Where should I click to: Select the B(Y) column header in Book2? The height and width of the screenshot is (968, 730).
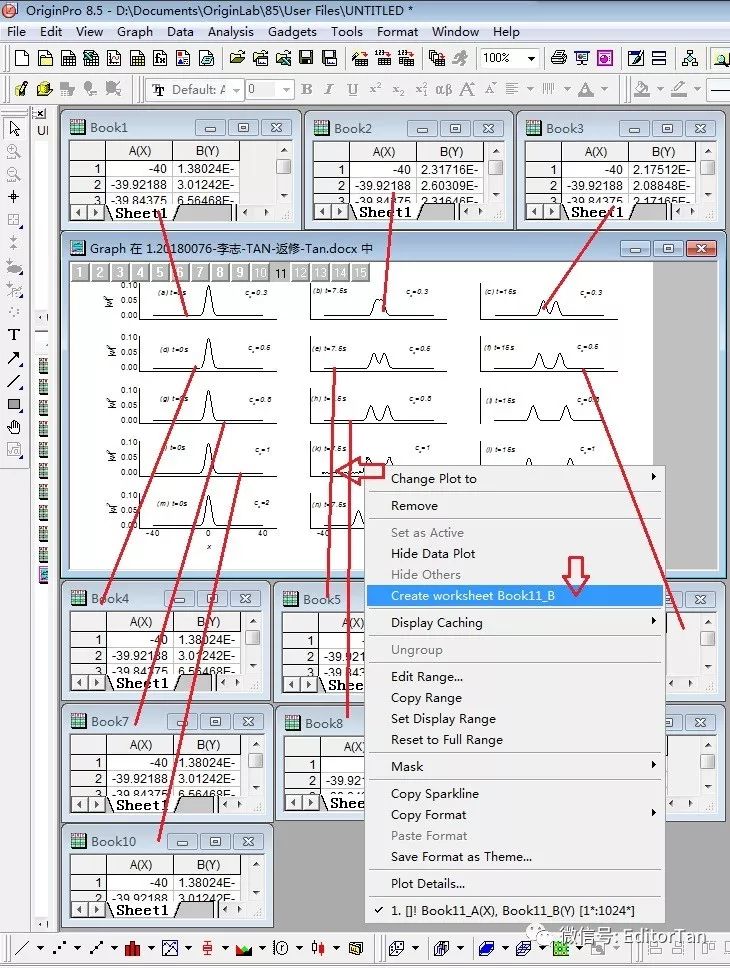pos(451,152)
